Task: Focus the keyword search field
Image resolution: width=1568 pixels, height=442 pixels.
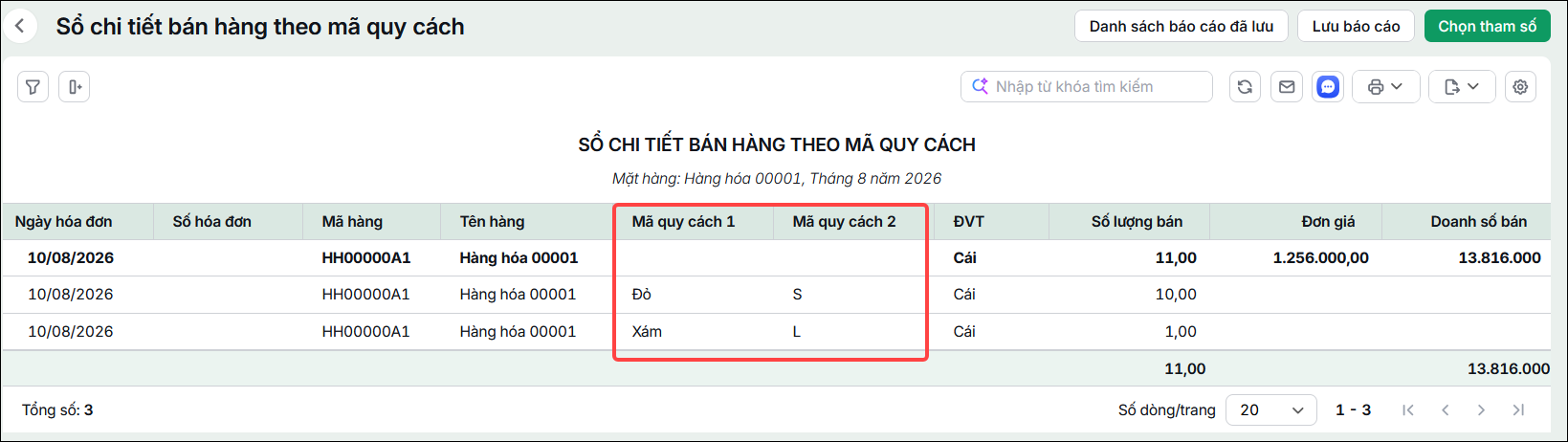Action: [1087, 87]
